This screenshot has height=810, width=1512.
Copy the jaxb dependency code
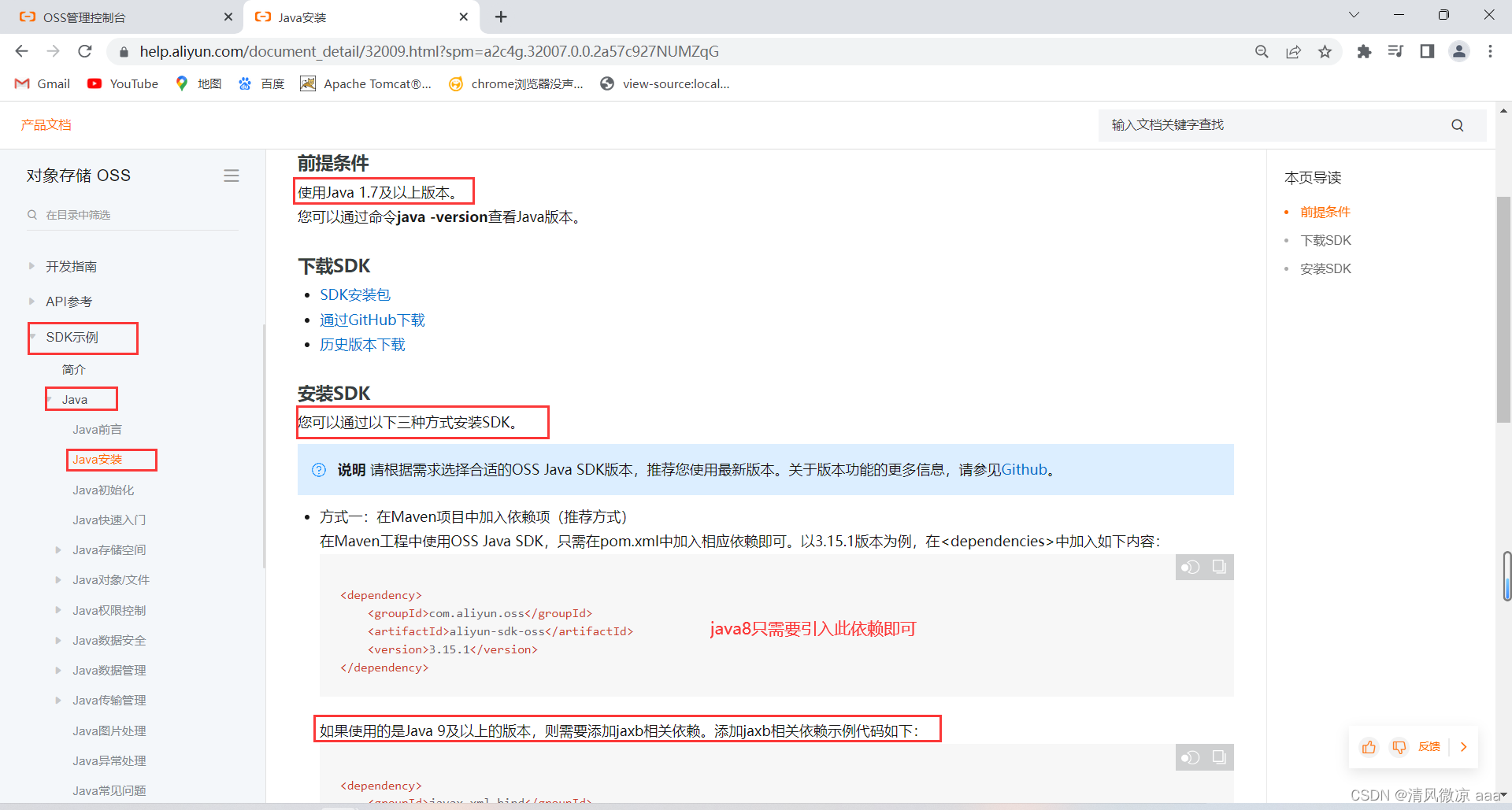pyautogui.click(x=1219, y=757)
